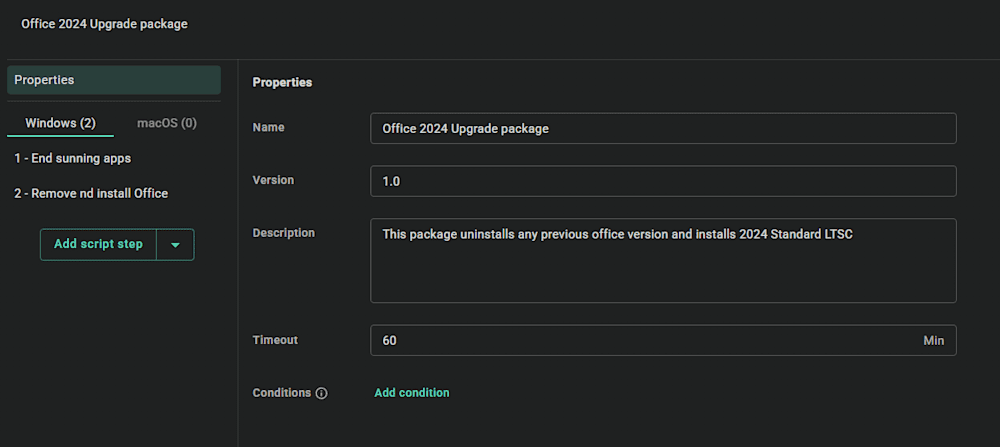Click the Add condition link
Viewport: 1000px width, 447px height.
(x=412, y=393)
